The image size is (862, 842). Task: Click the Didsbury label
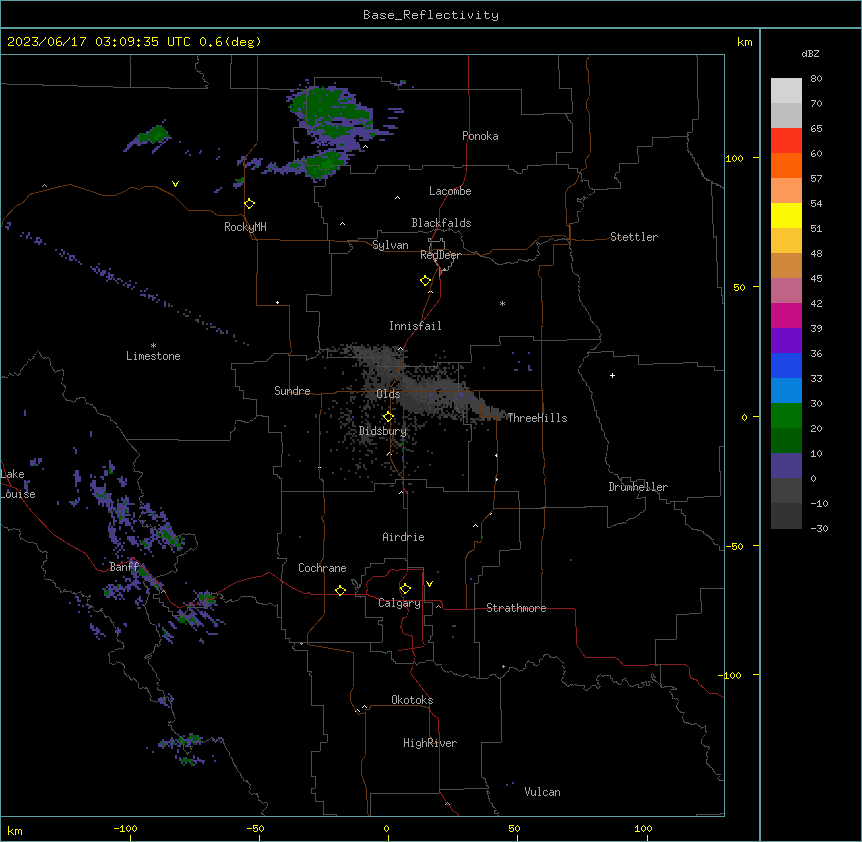tap(383, 431)
